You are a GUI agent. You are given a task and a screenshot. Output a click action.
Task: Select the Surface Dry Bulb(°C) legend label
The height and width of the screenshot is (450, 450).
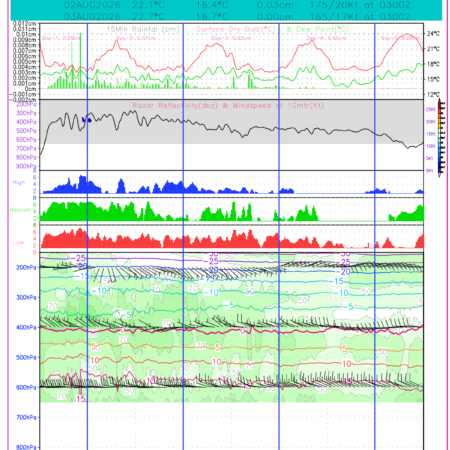point(236,29)
